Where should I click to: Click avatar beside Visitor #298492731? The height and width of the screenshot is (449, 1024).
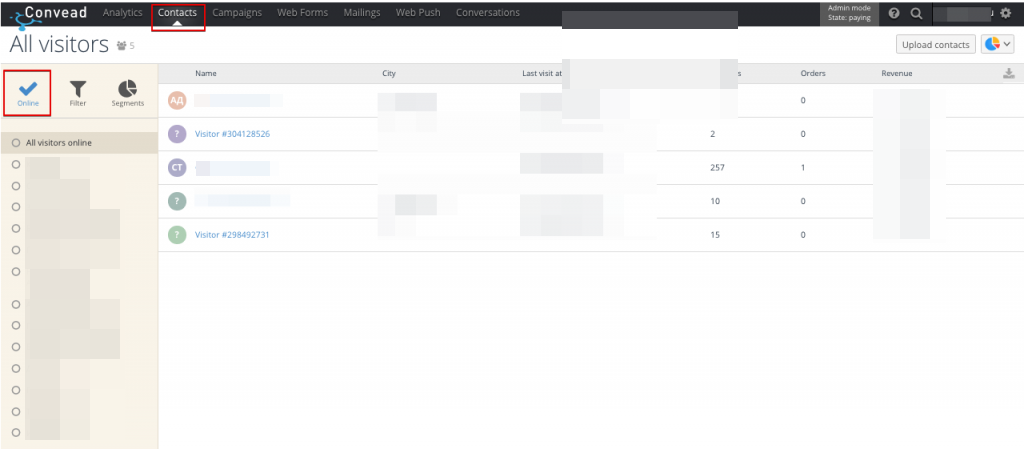pyautogui.click(x=177, y=234)
